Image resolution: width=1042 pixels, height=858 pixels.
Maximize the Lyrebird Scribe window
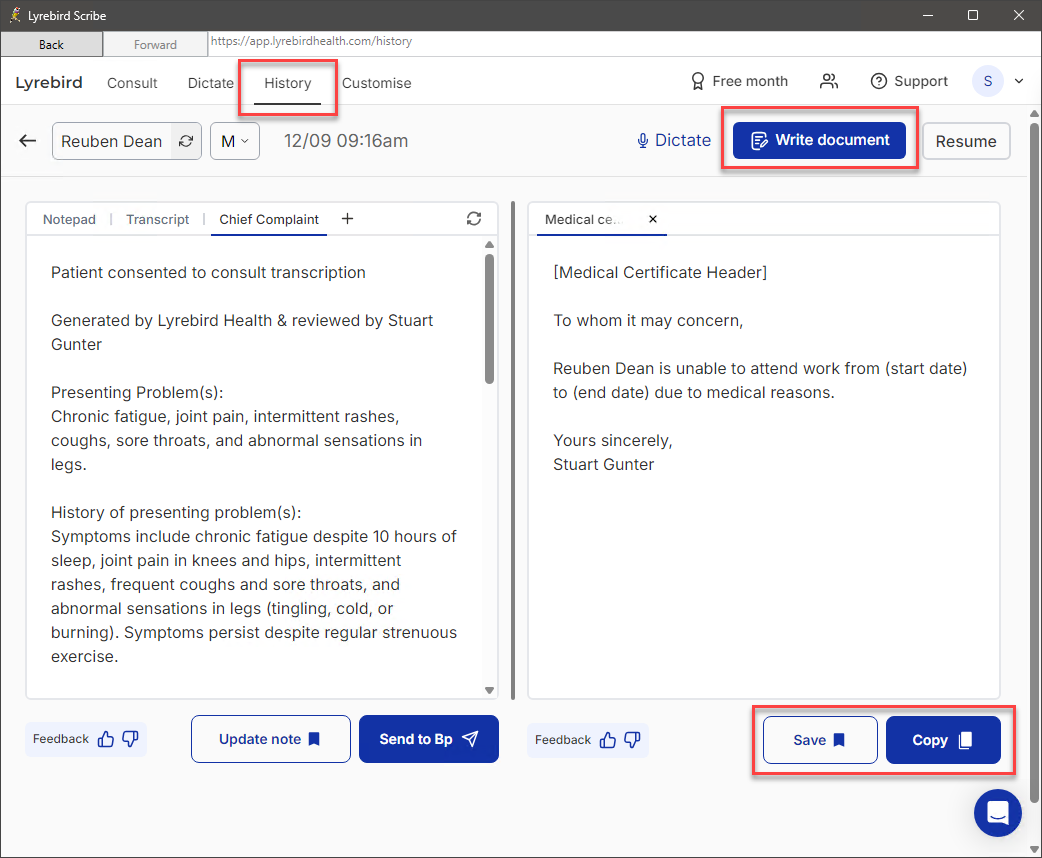coord(973,15)
